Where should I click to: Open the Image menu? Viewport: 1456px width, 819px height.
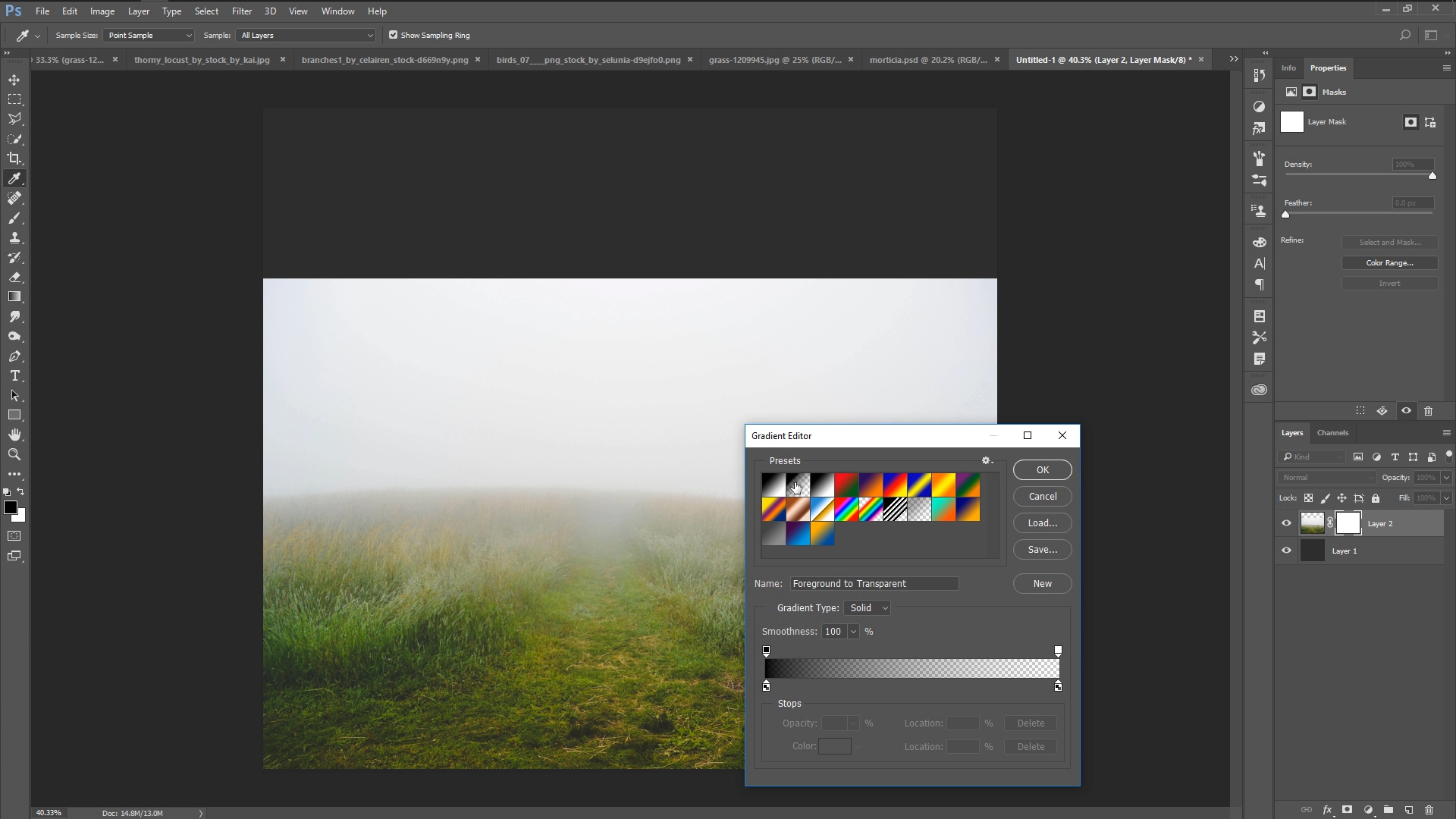[x=102, y=11]
